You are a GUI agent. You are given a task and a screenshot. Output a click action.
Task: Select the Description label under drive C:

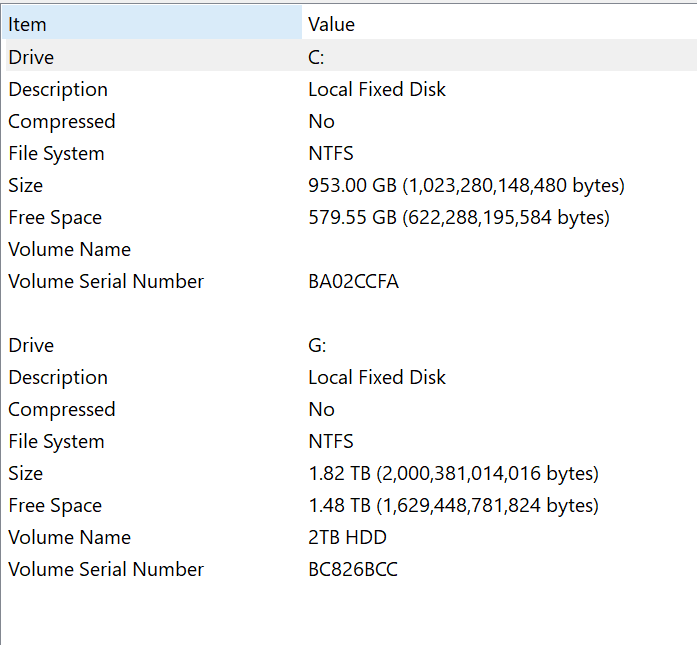58,90
